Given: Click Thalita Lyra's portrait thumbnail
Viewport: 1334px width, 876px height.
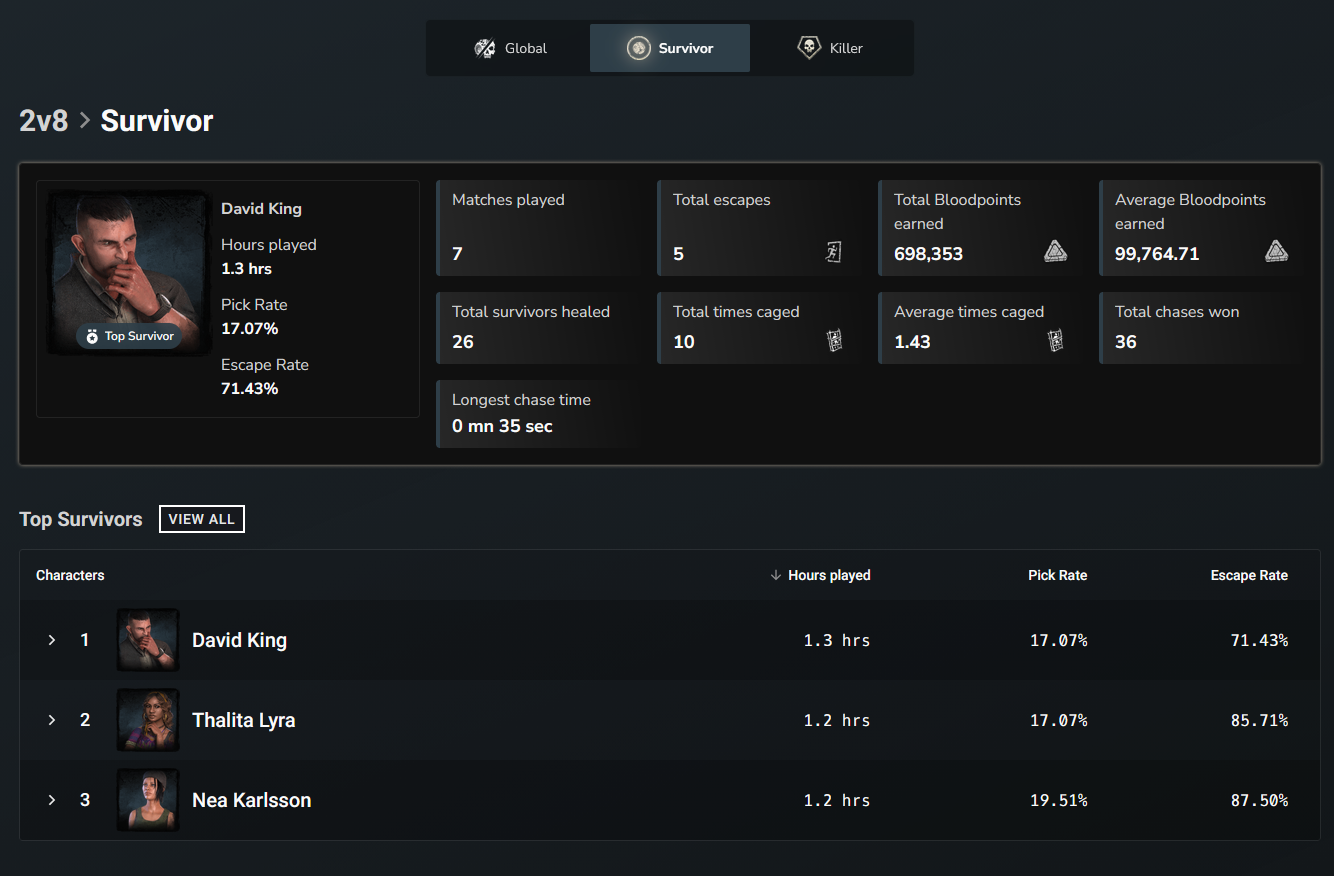Looking at the screenshot, I should point(148,720).
